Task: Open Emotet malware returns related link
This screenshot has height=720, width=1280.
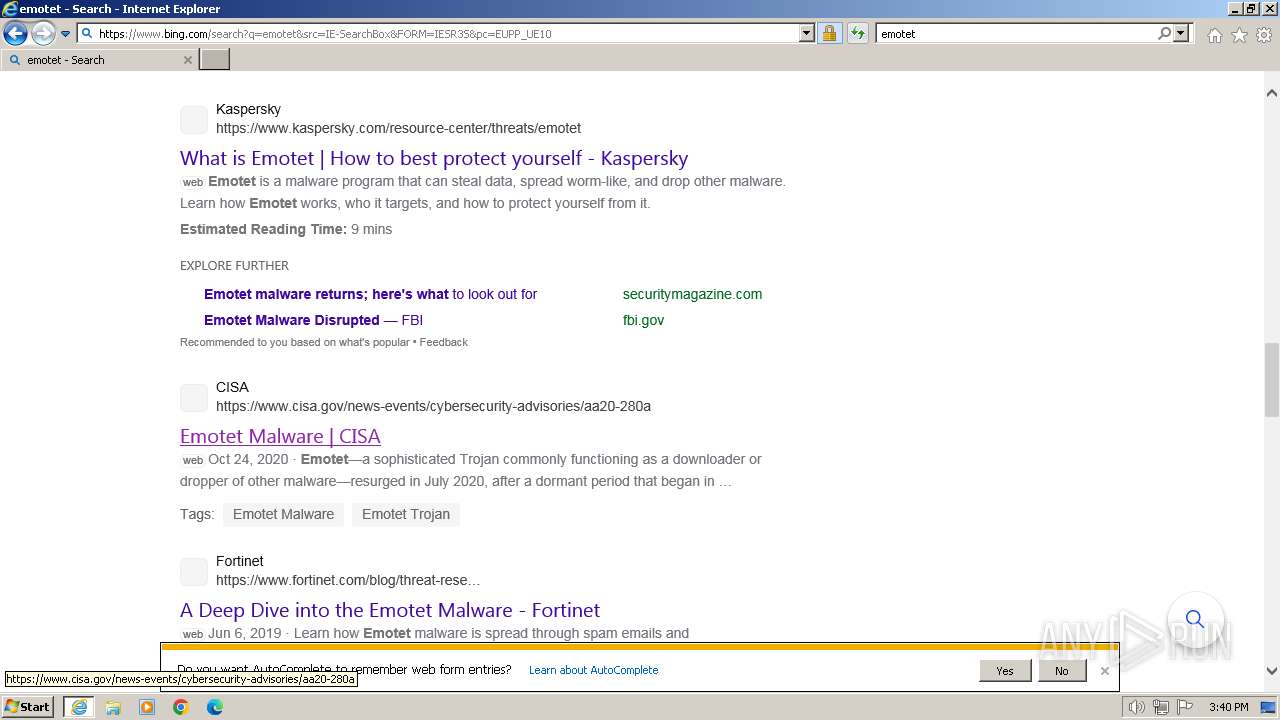Action: point(370,294)
